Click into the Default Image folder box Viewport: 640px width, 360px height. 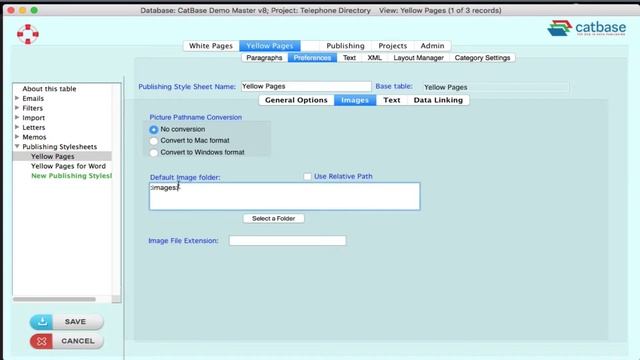pos(284,196)
